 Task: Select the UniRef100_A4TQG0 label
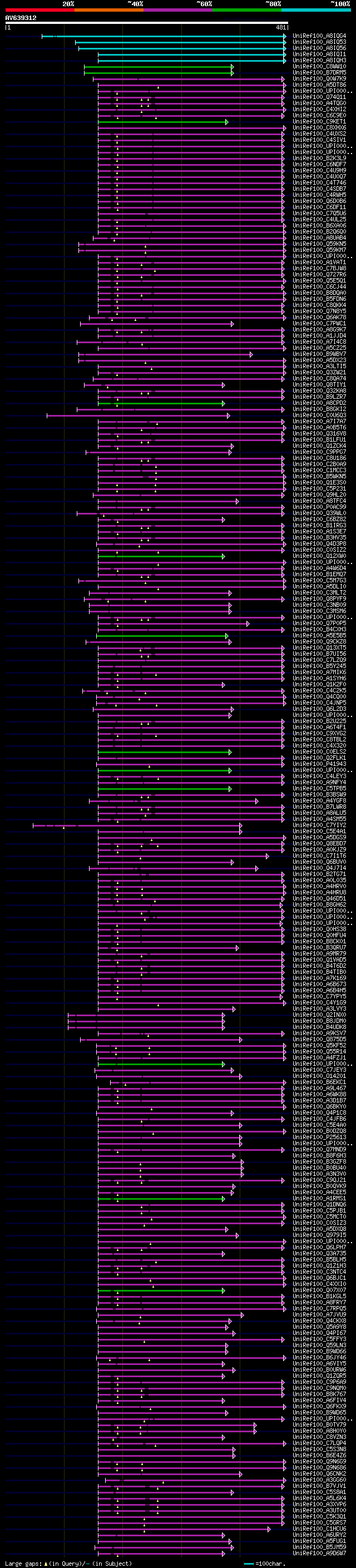(x=319, y=103)
